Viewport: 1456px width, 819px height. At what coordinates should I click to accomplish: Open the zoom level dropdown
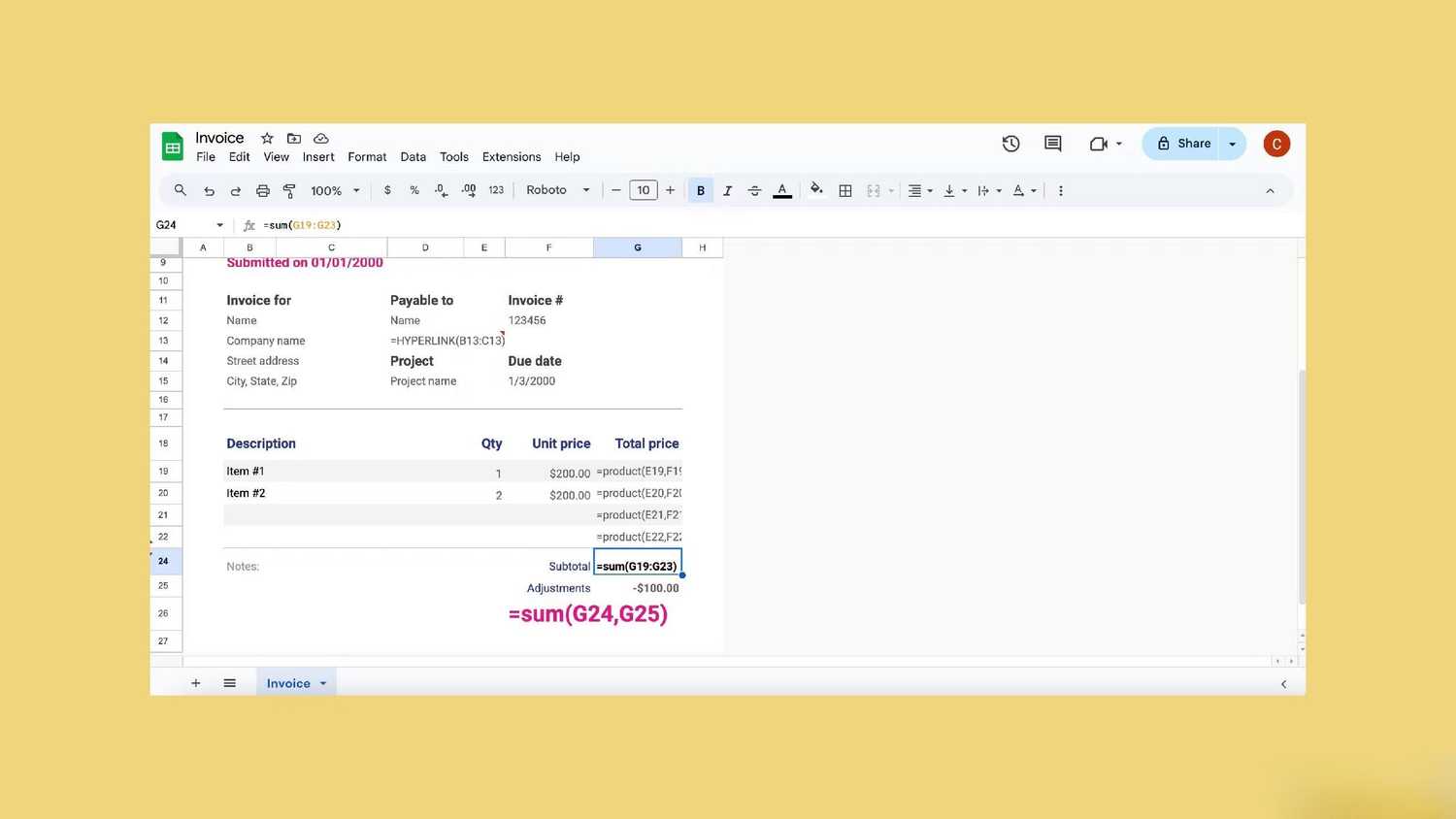tap(333, 189)
